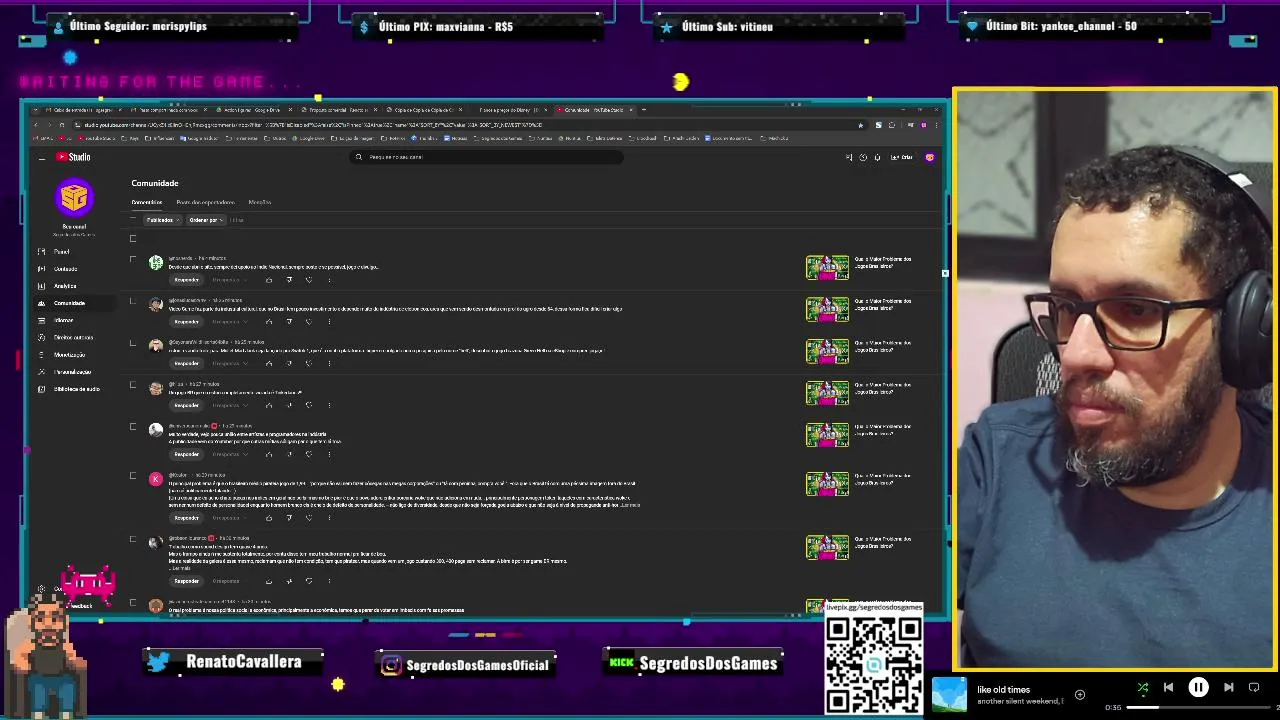
Task: Like the second comment with thumbs-up icon
Action: pyautogui.click(x=269, y=322)
